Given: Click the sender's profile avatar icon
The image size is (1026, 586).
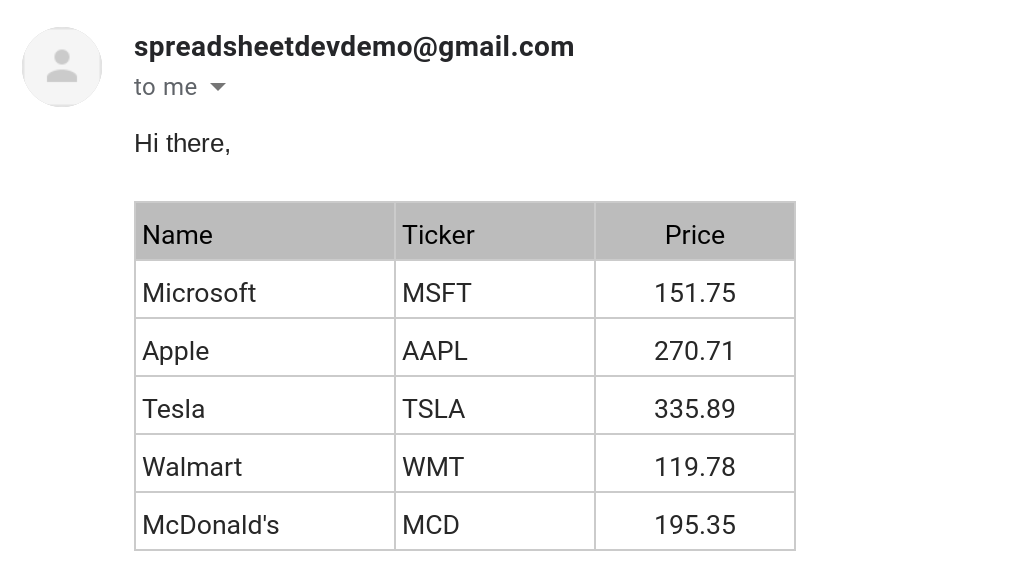Looking at the screenshot, I should pyautogui.click(x=62, y=67).
